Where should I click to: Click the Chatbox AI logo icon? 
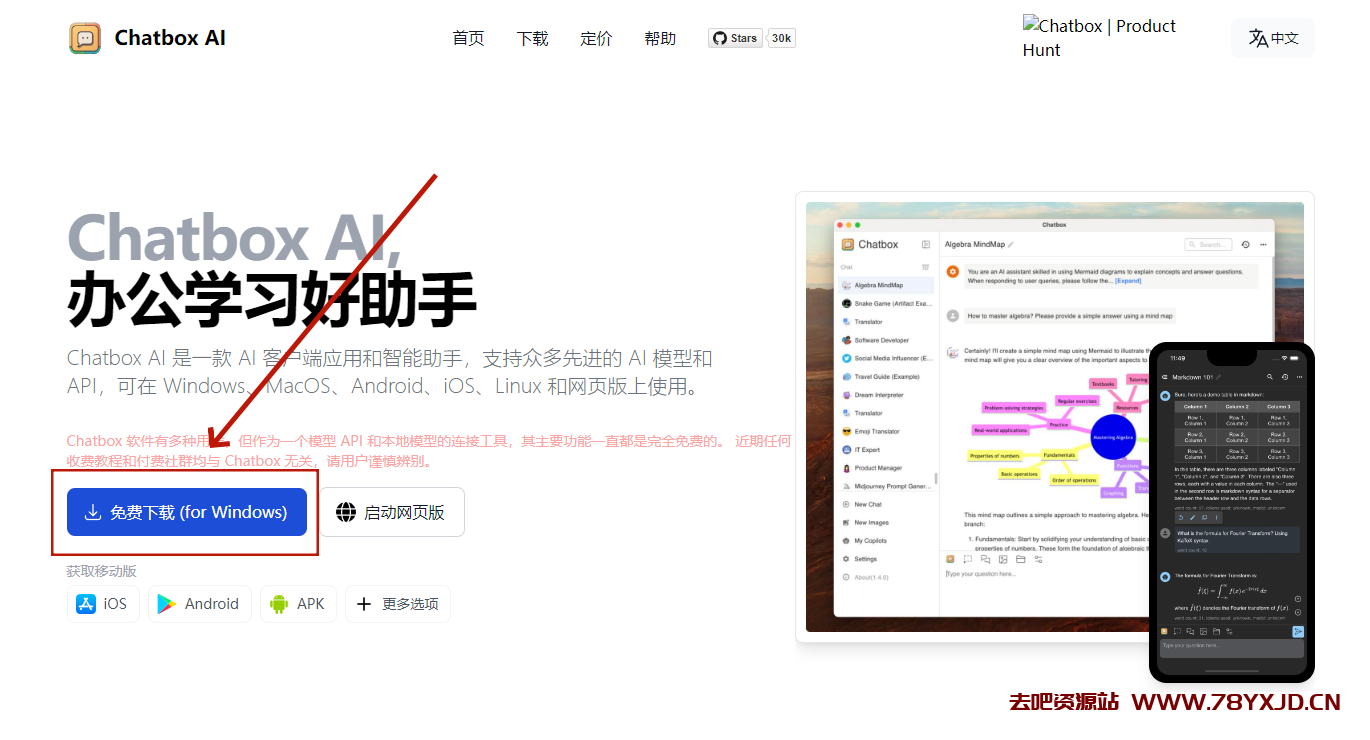coord(85,38)
